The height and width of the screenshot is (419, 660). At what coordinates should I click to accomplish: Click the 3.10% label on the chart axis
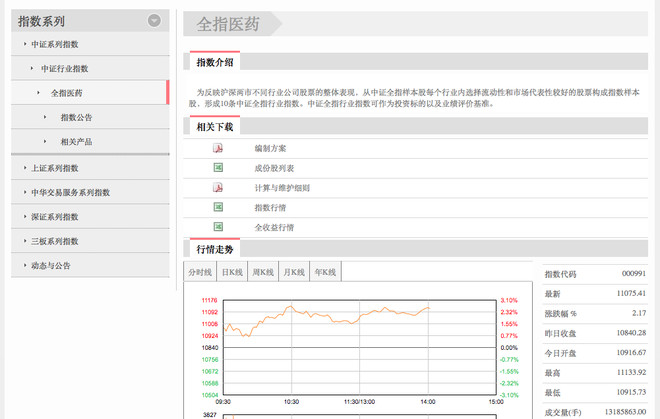pos(509,300)
